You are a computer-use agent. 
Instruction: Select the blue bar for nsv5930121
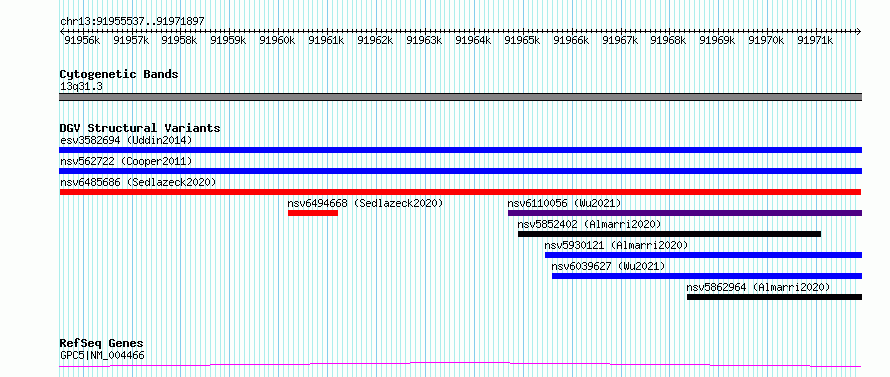click(x=703, y=255)
